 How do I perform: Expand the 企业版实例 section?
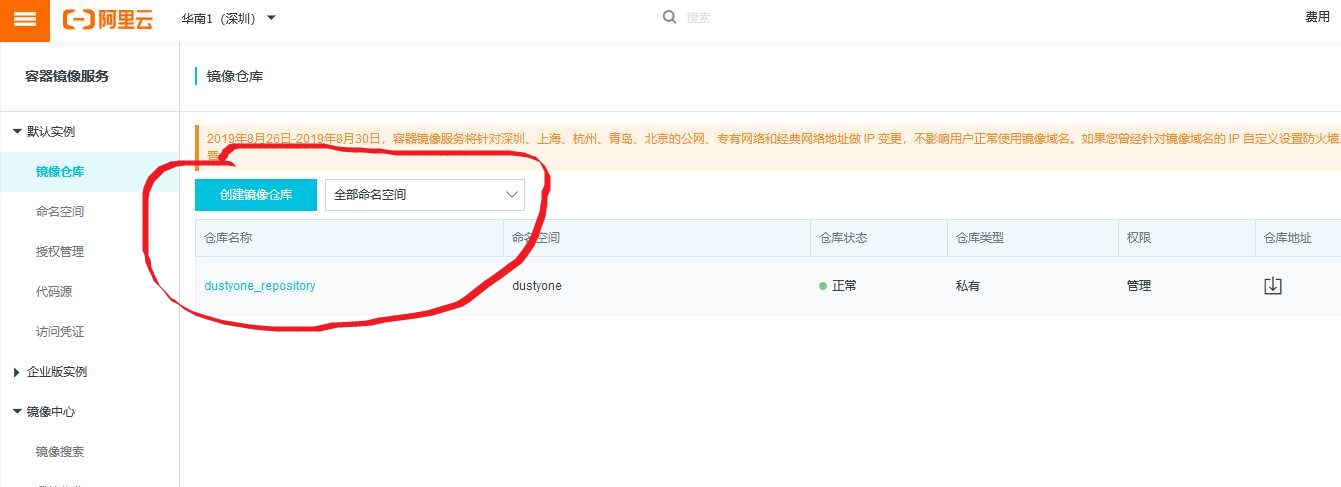tap(50, 371)
